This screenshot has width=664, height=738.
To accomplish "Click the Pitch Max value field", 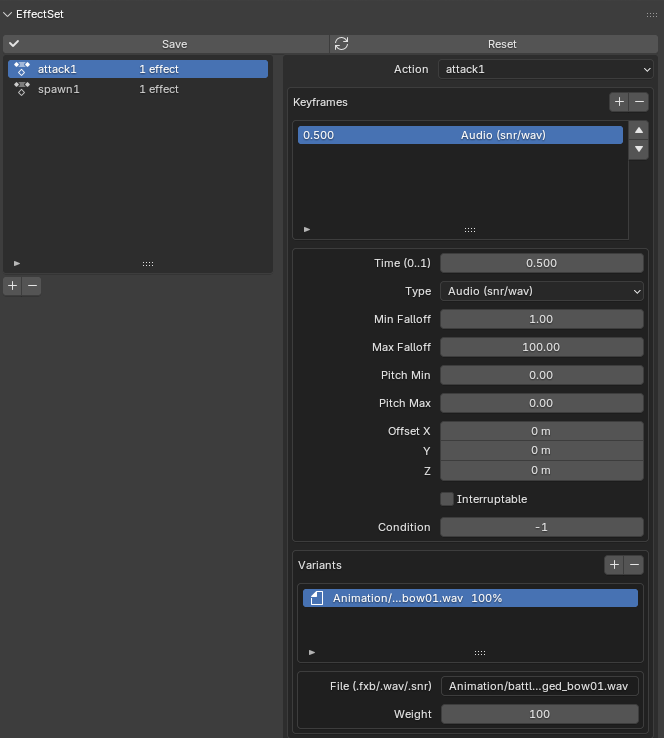I will click(x=542, y=403).
